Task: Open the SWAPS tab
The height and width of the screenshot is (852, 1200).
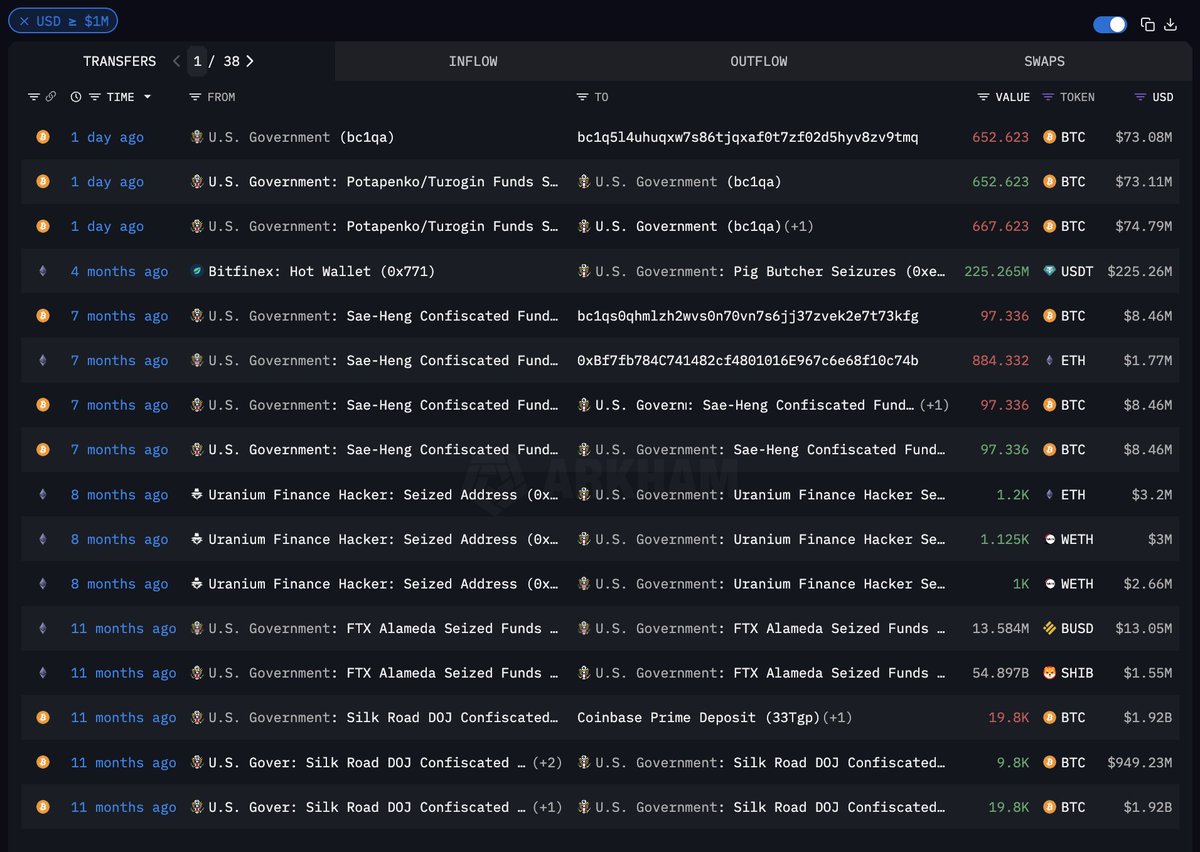Action: [1044, 61]
